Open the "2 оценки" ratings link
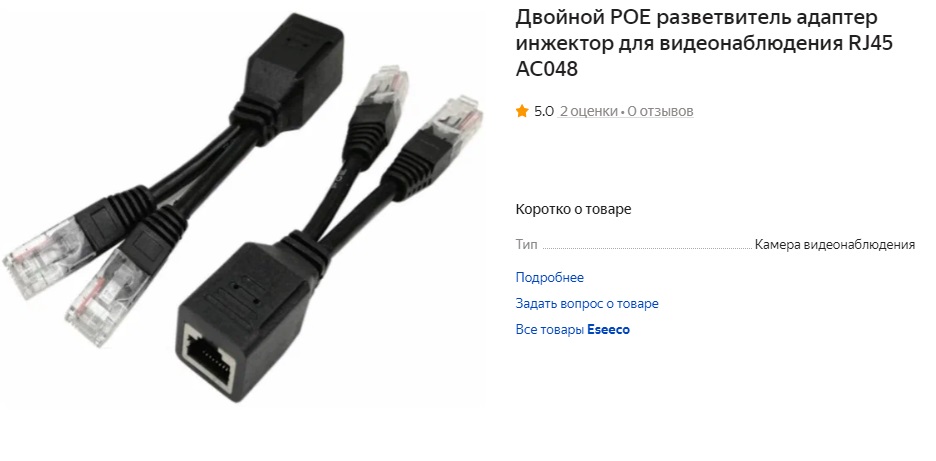 (x=588, y=111)
